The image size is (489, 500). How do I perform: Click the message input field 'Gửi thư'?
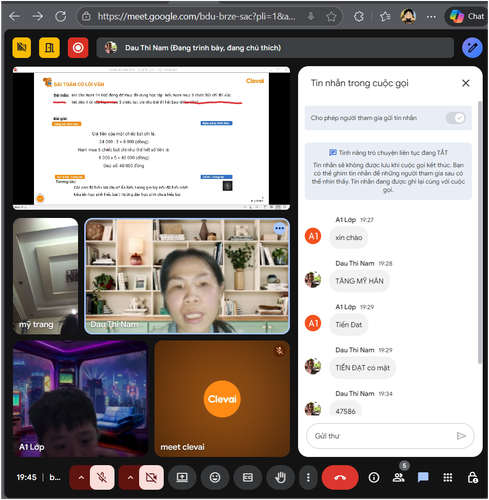pyautogui.click(x=383, y=436)
